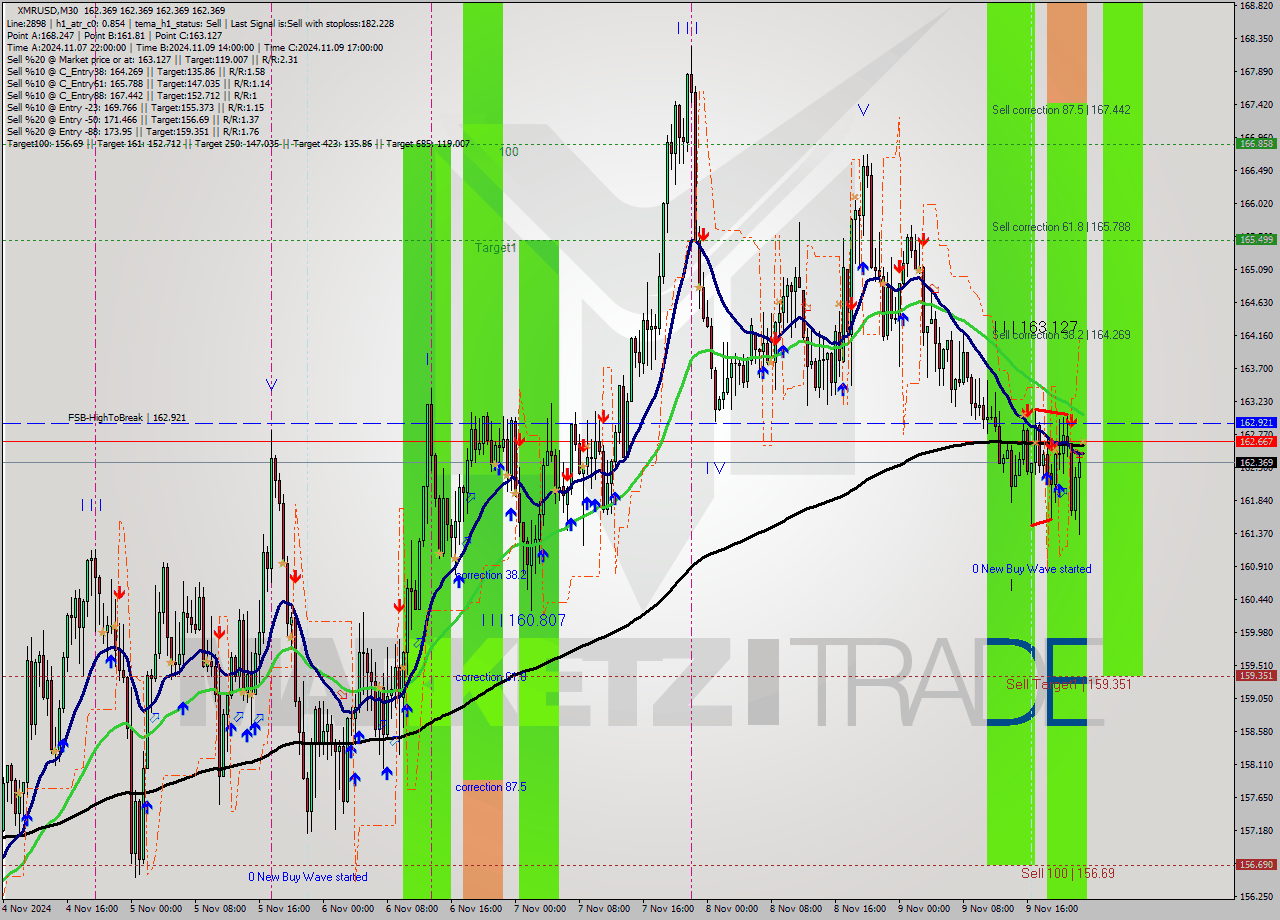The width and height of the screenshot is (1280, 920).
Task: Click the 166.020 price axis value
Action: click(1256, 203)
